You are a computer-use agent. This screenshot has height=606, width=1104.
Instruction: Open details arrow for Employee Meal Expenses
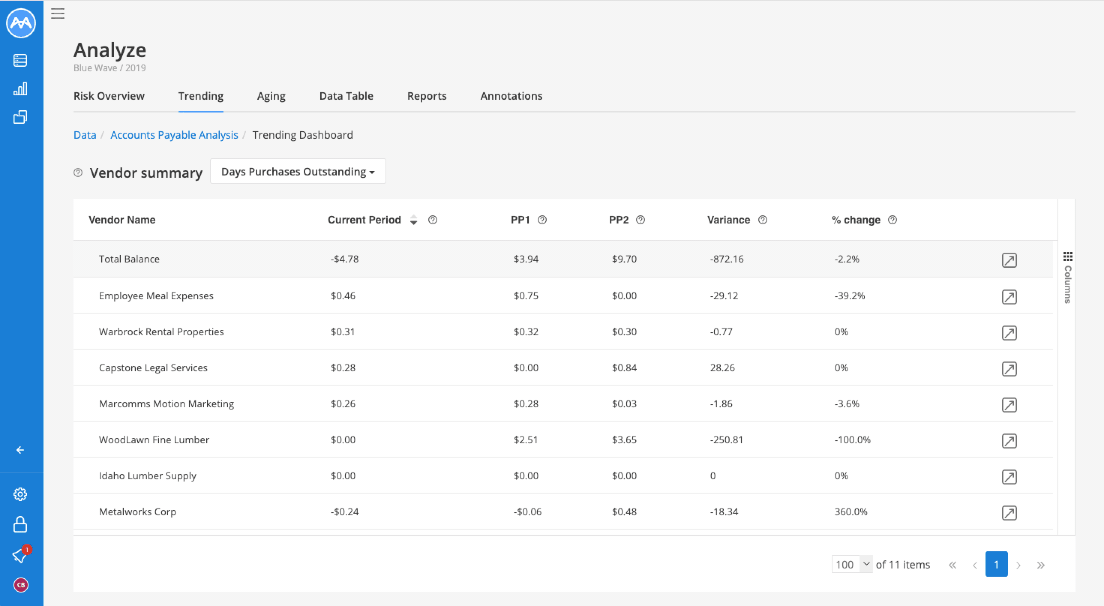coord(1009,296)
